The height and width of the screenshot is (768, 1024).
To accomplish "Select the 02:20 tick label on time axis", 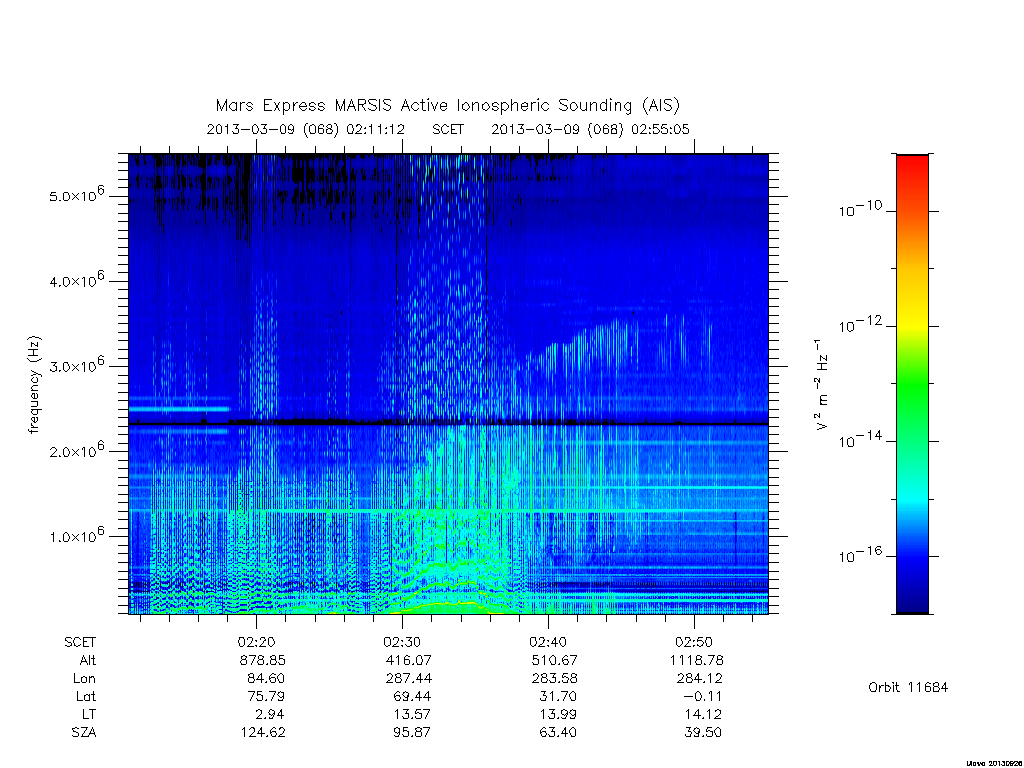I will 256,642.
